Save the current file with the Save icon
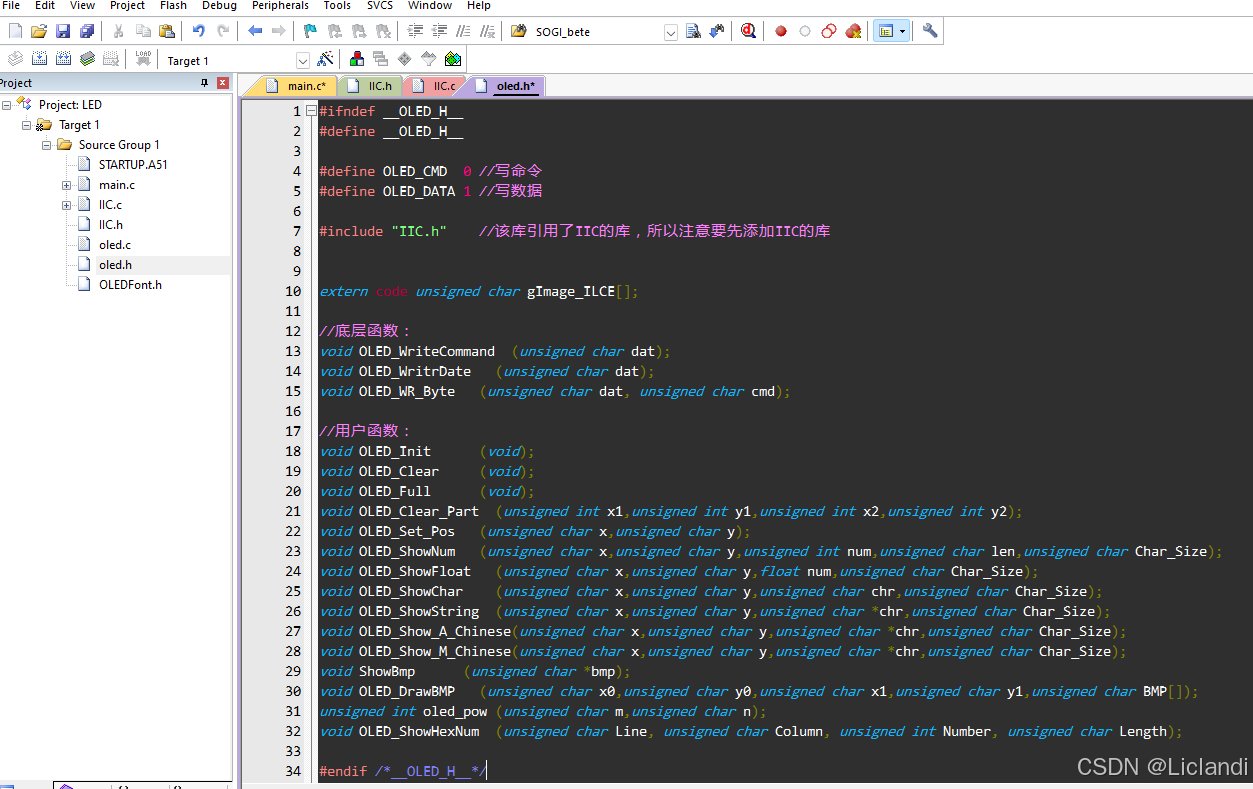Screen dimensions: 1253x789 pos(63,31)
